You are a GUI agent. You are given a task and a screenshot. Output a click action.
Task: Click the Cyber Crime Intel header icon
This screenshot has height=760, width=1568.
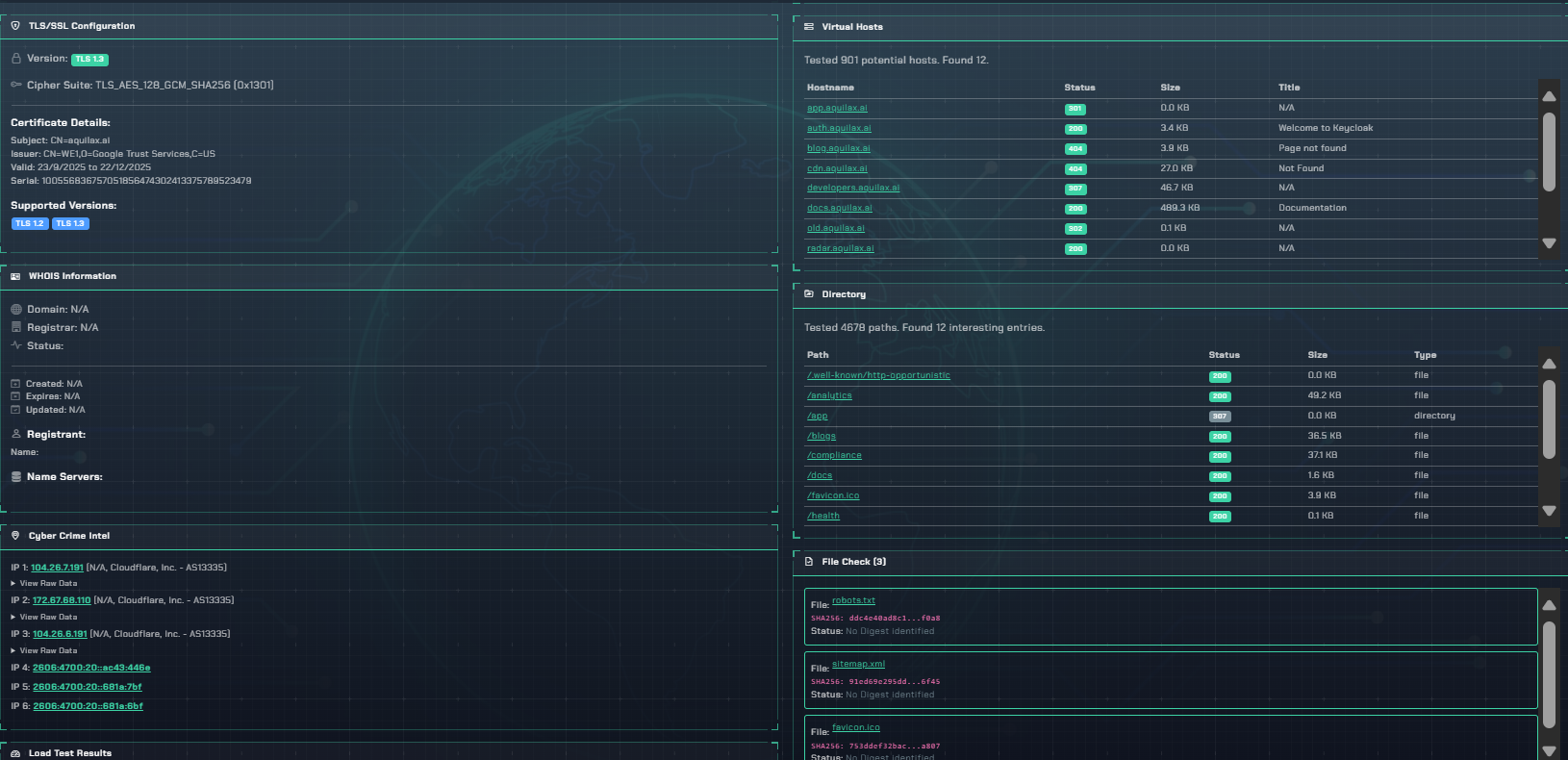tap(15, 536)
